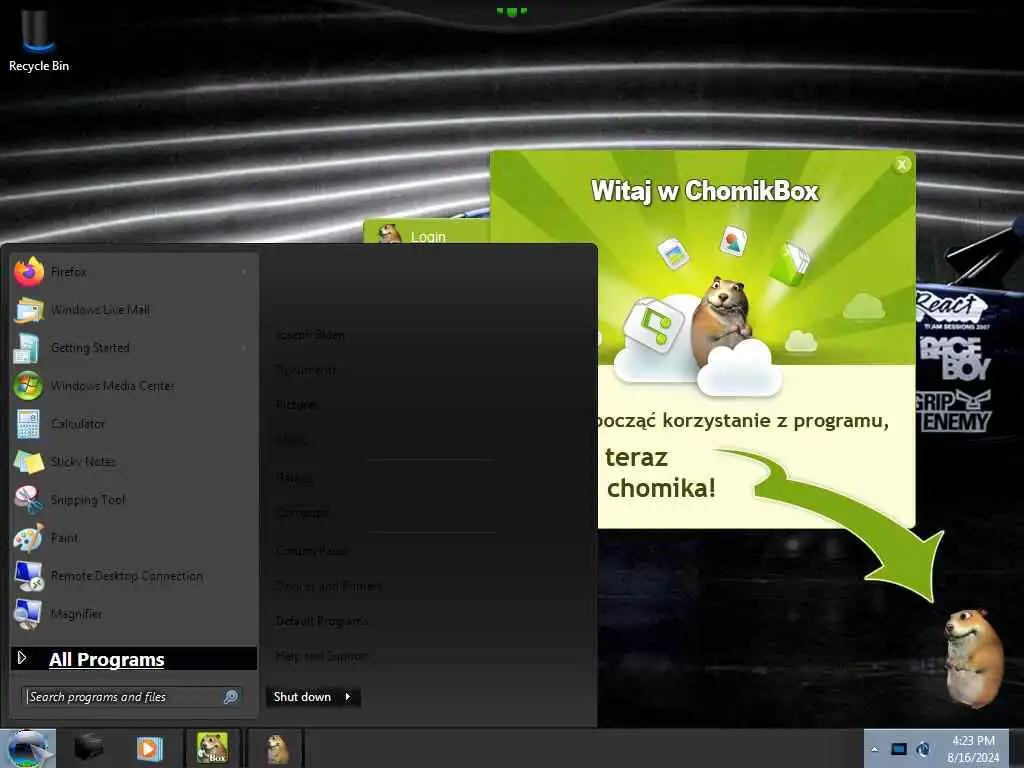Expand Getting Started submenu arrow
This screenshot has width=1024, height=768.
pyautogui.click(x=244, y=348)
